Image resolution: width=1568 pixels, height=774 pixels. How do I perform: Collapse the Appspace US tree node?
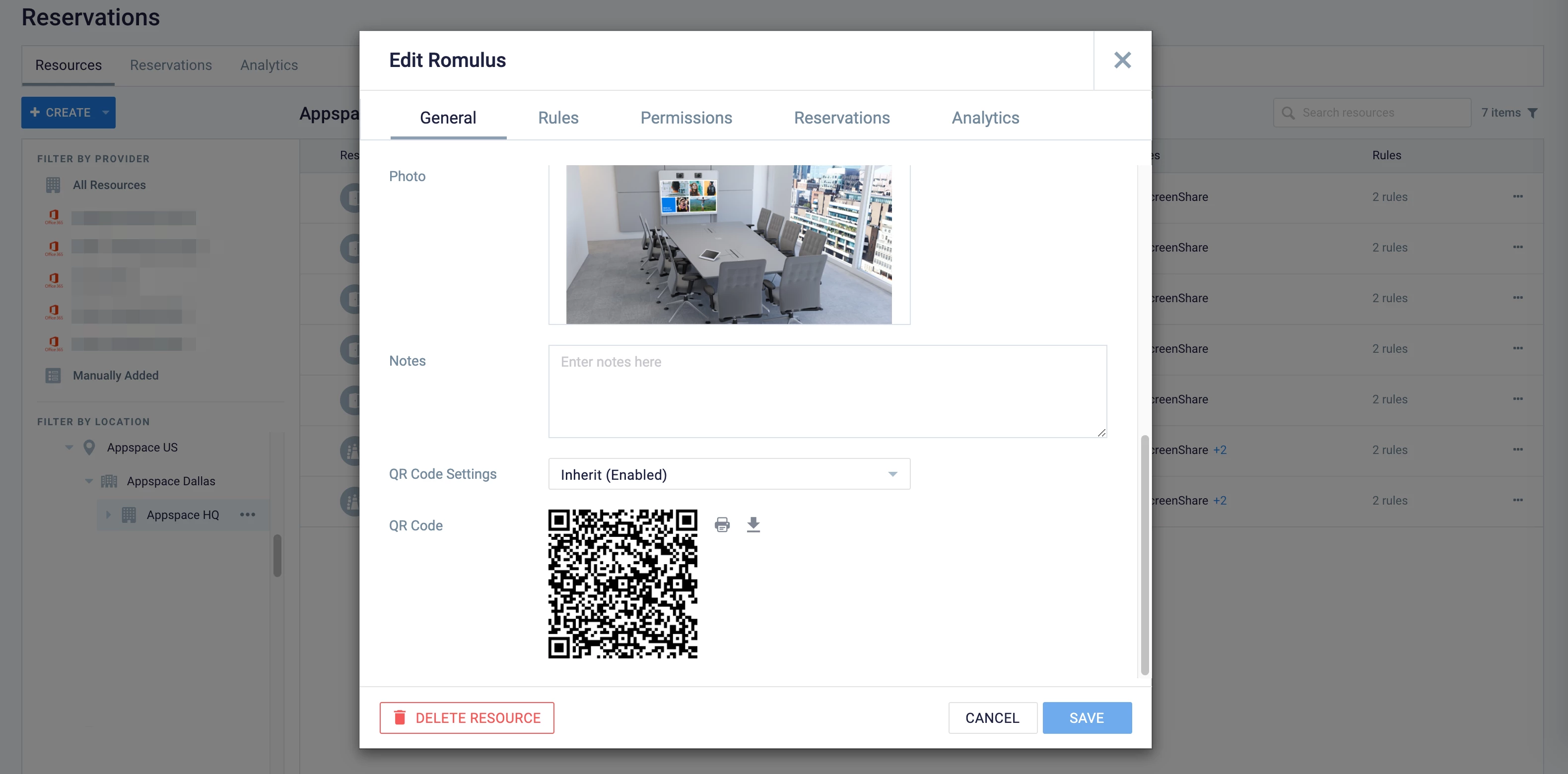click(x=69, y=447)
